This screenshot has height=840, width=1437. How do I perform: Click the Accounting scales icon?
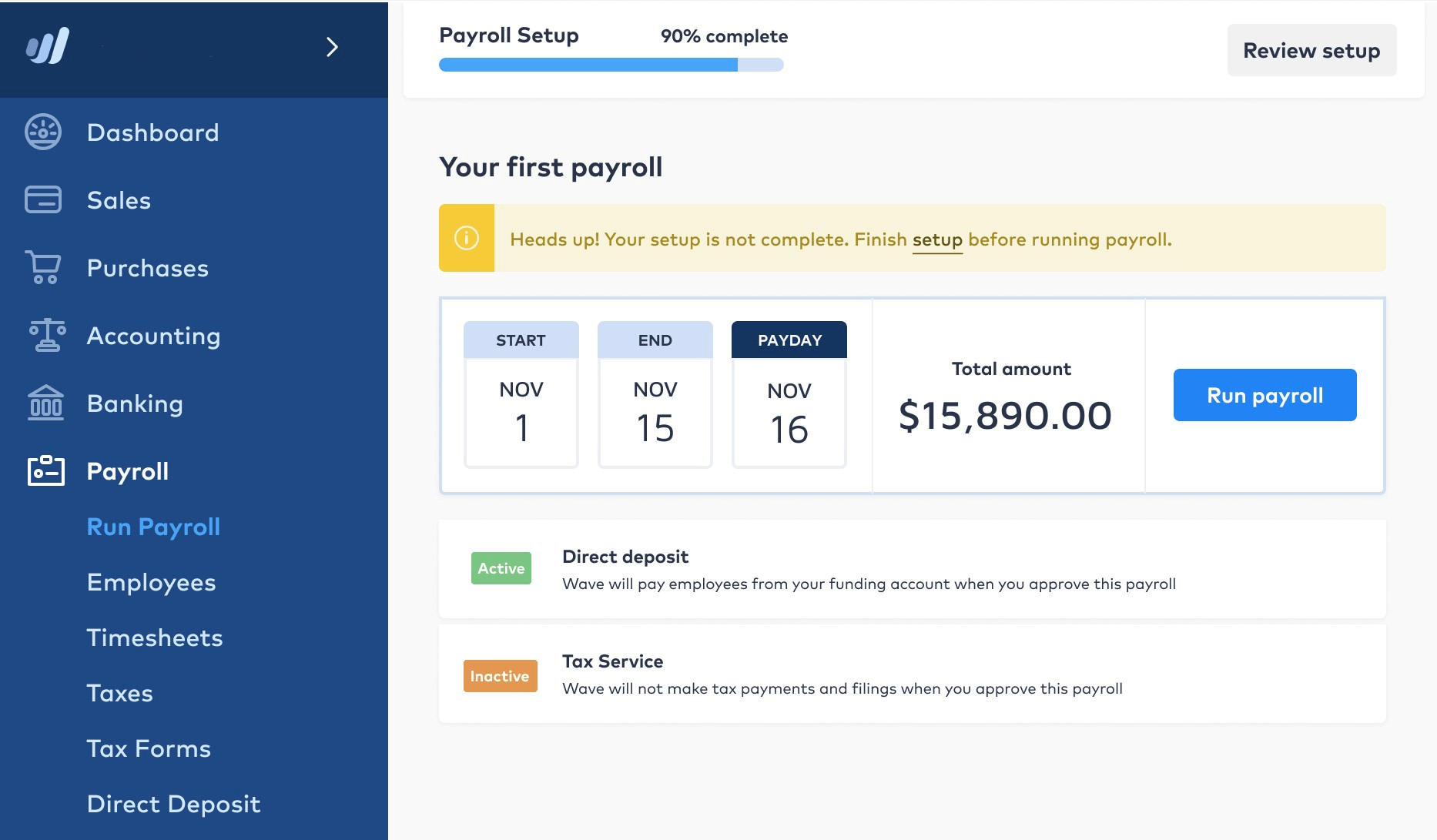coord(47,335)
